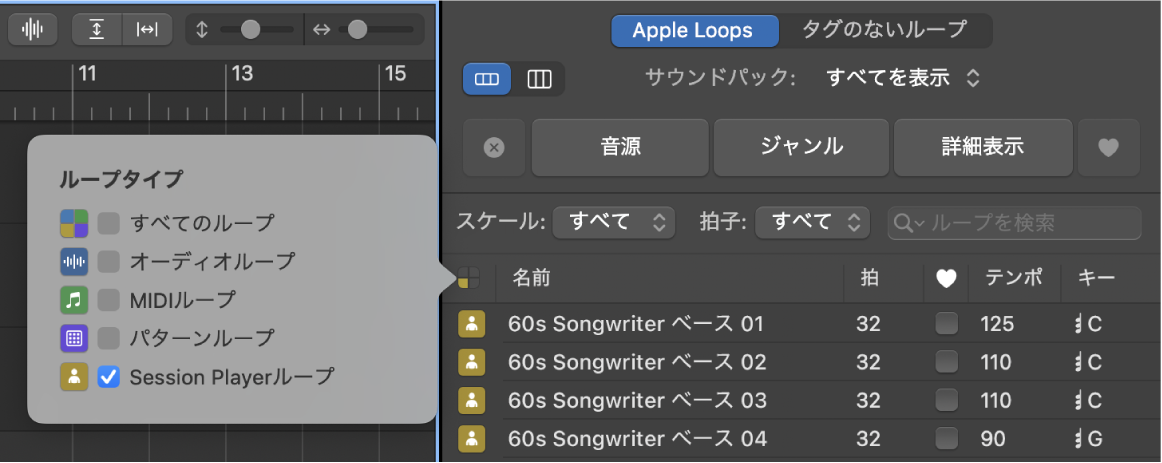The image size is (1162, 463).
Task: Sort by the heart favorites column header
Action: click(946, 279)
